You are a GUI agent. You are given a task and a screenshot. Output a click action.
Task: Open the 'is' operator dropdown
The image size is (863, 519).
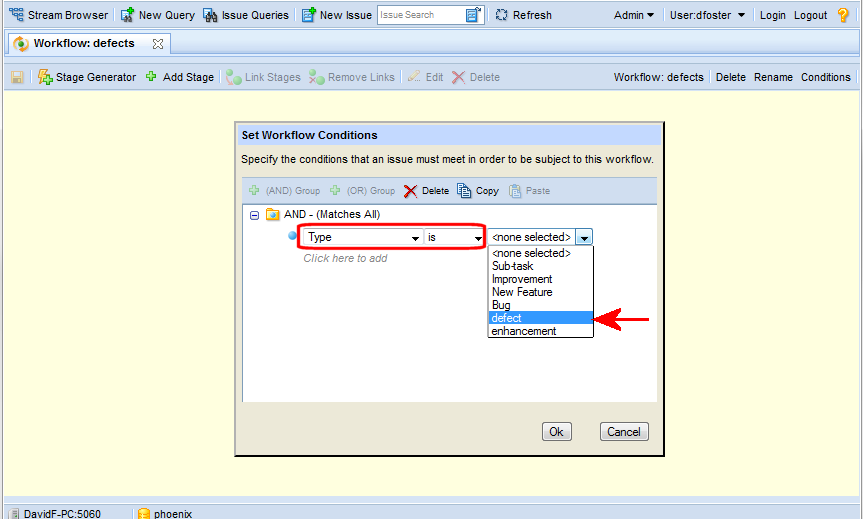(455, 237)
